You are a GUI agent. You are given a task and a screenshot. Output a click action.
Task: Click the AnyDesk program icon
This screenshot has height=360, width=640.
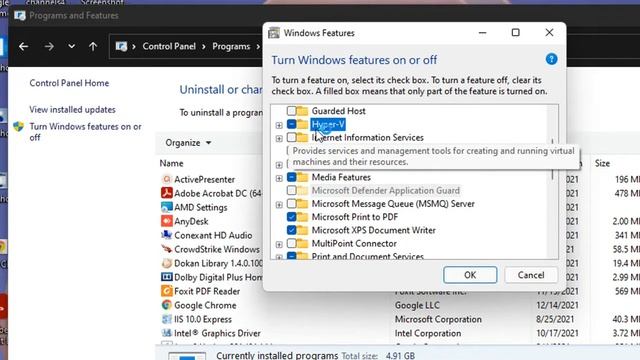pyautogui.click(x=167, y=221)
